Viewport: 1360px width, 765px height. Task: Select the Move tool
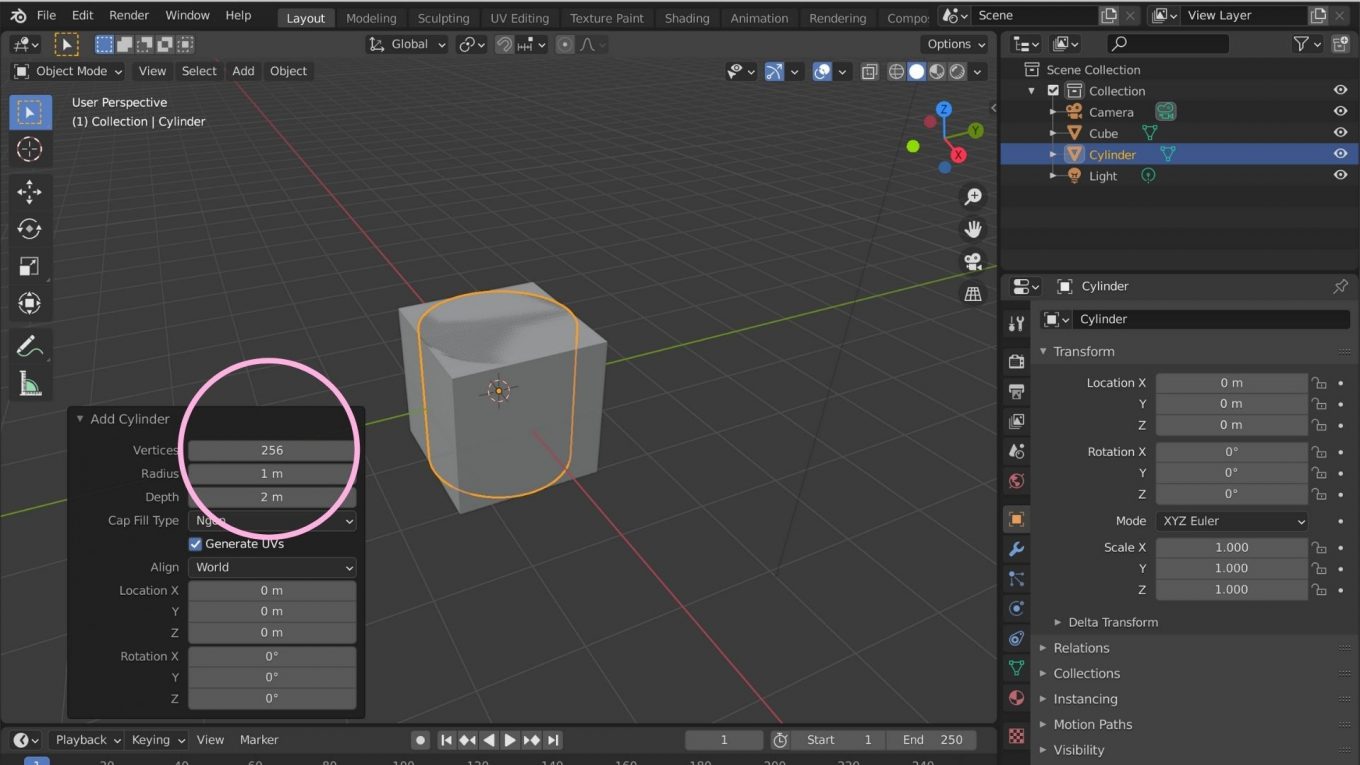29,191
